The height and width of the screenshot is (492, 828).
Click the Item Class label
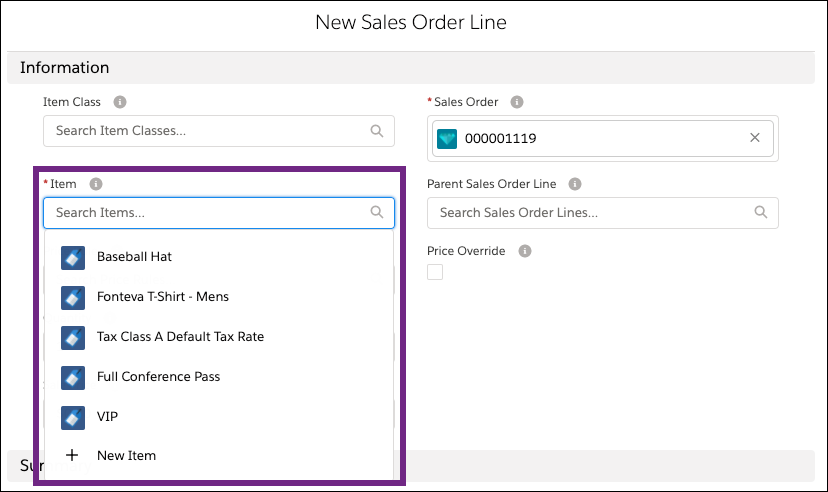coord(71,102)
